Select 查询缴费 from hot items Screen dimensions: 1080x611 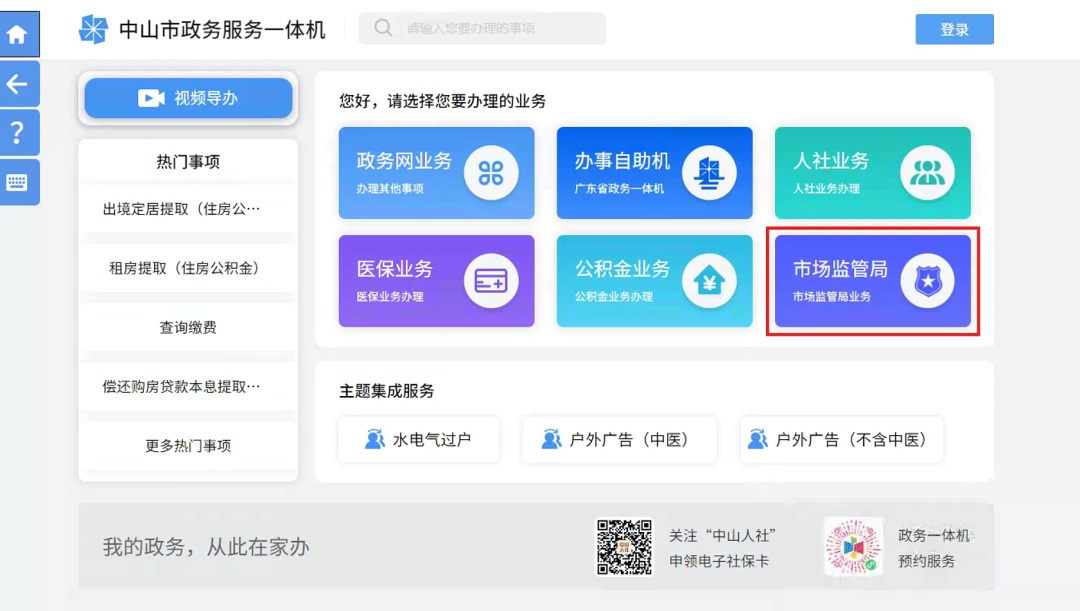pyautogui.click(x=188, y=328)
